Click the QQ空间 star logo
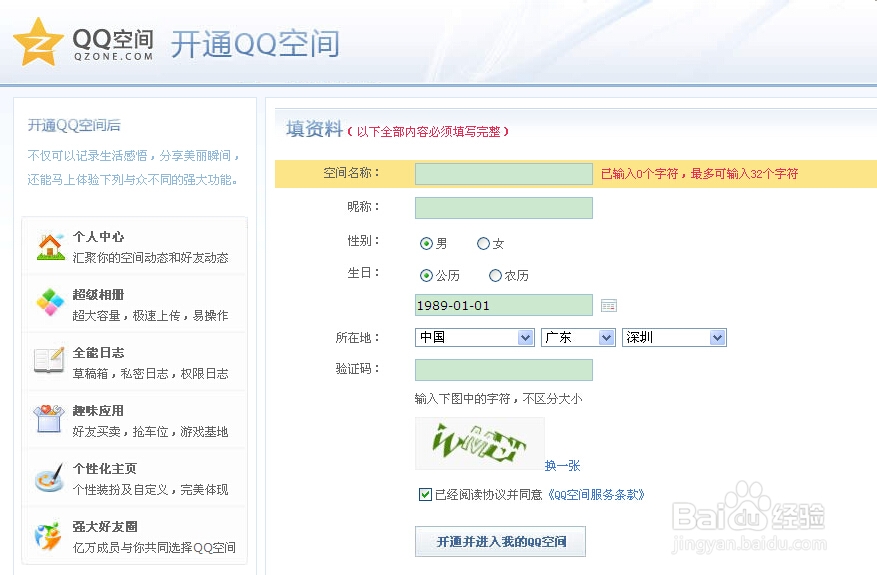Viewport: 877px width, 575px height. click(38, 43)
